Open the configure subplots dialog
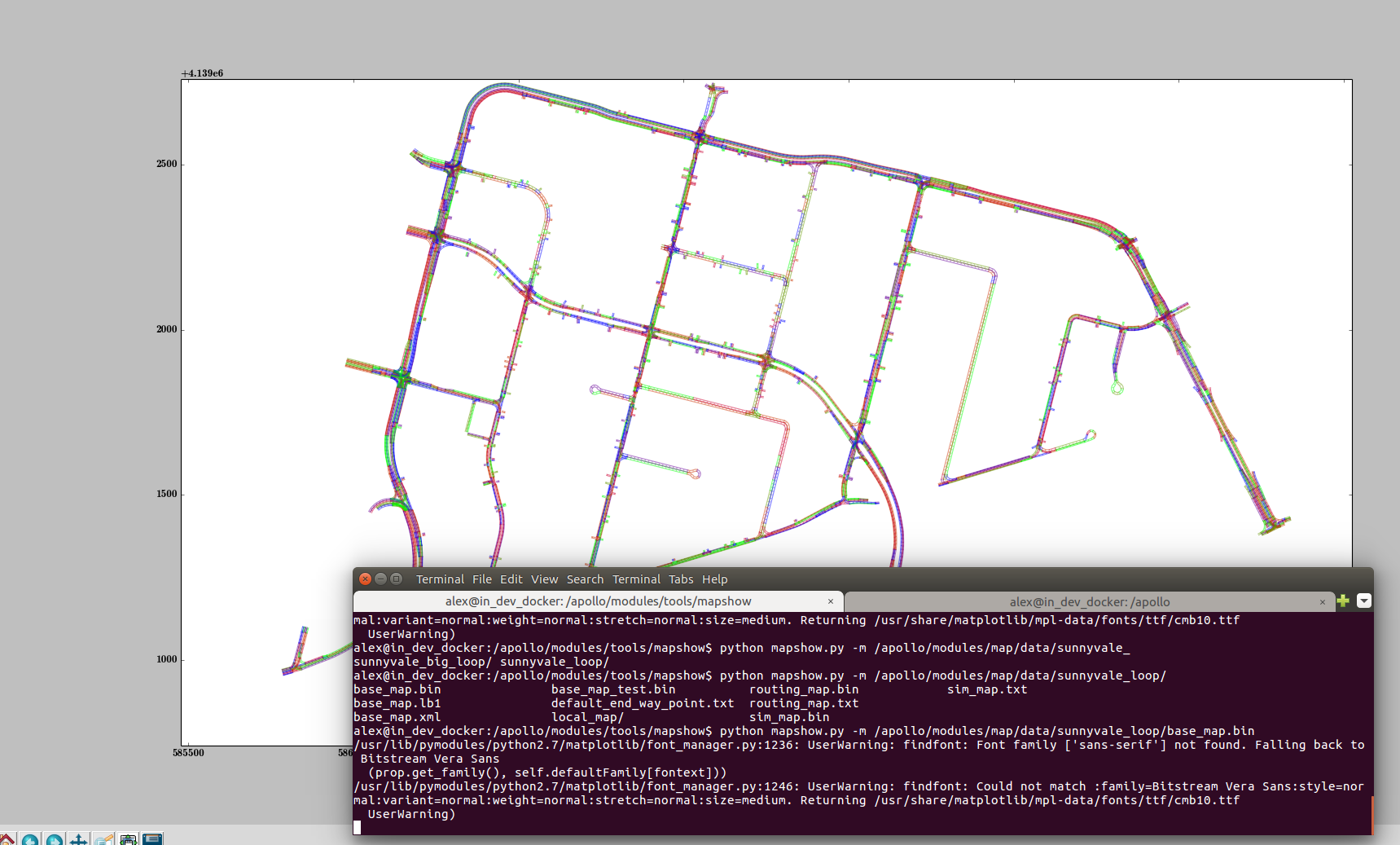This screenshot has width=1400, height=845. click(127, 839)
